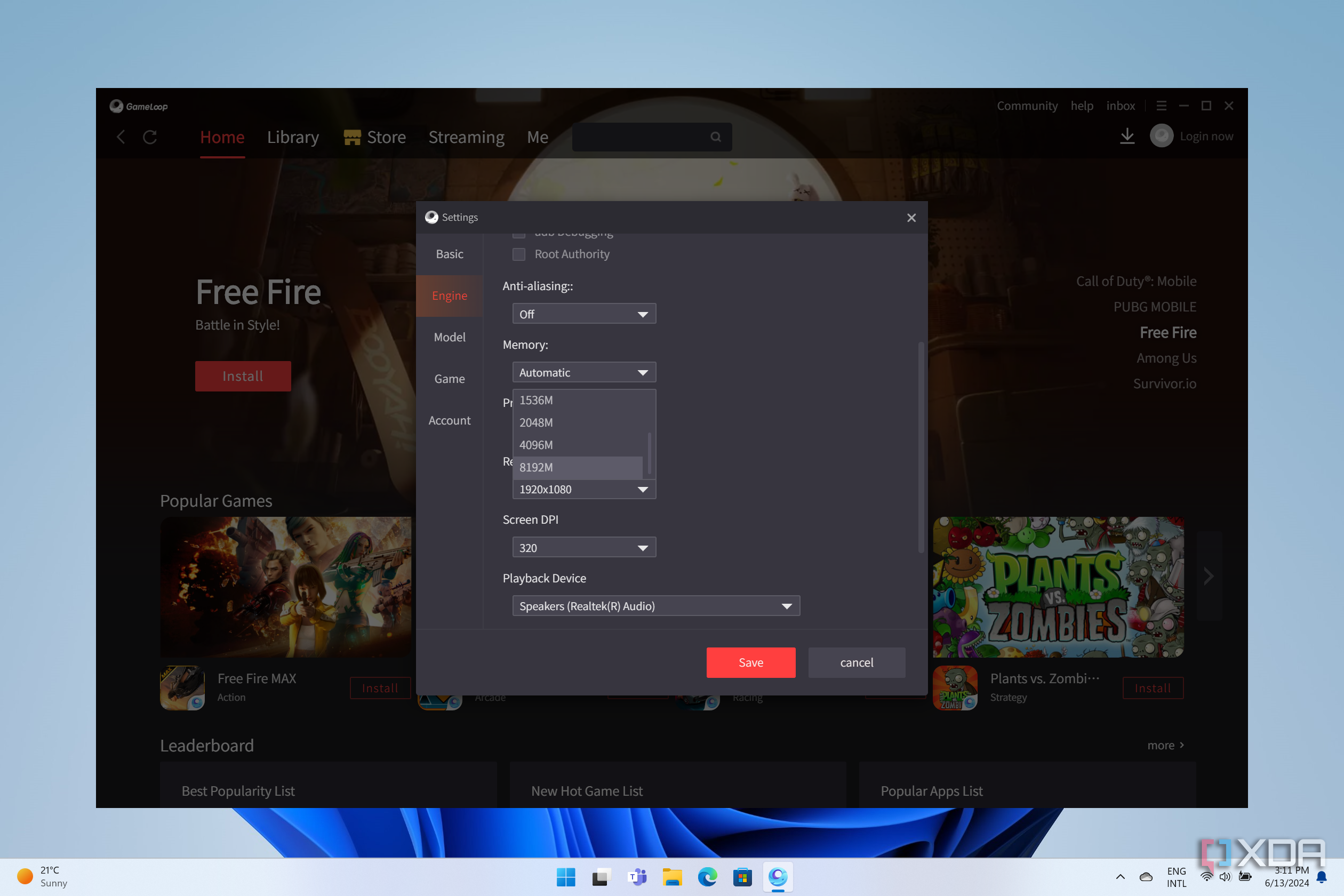Open the Anti-aliasing dropdown
Viewport: 1344px width, 896px height.
[x=584, y=314]
